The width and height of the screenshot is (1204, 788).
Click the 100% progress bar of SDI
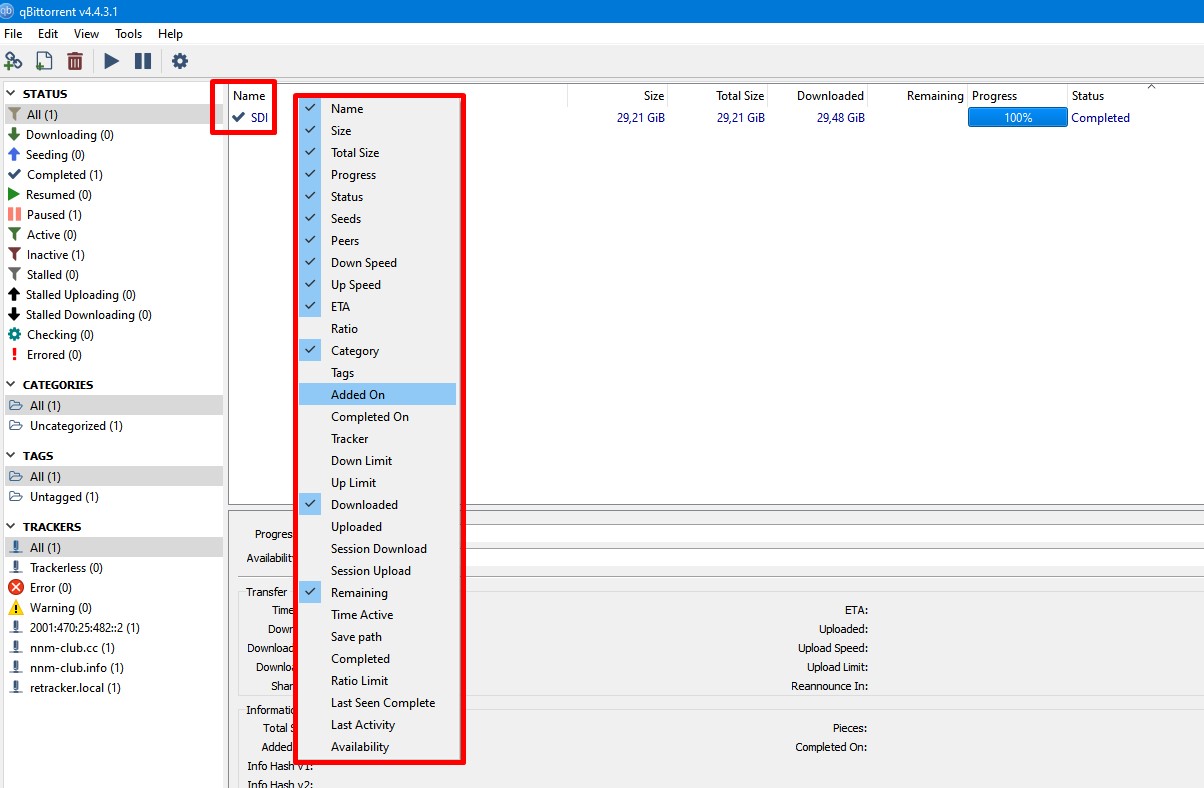tap(1018, 118)
